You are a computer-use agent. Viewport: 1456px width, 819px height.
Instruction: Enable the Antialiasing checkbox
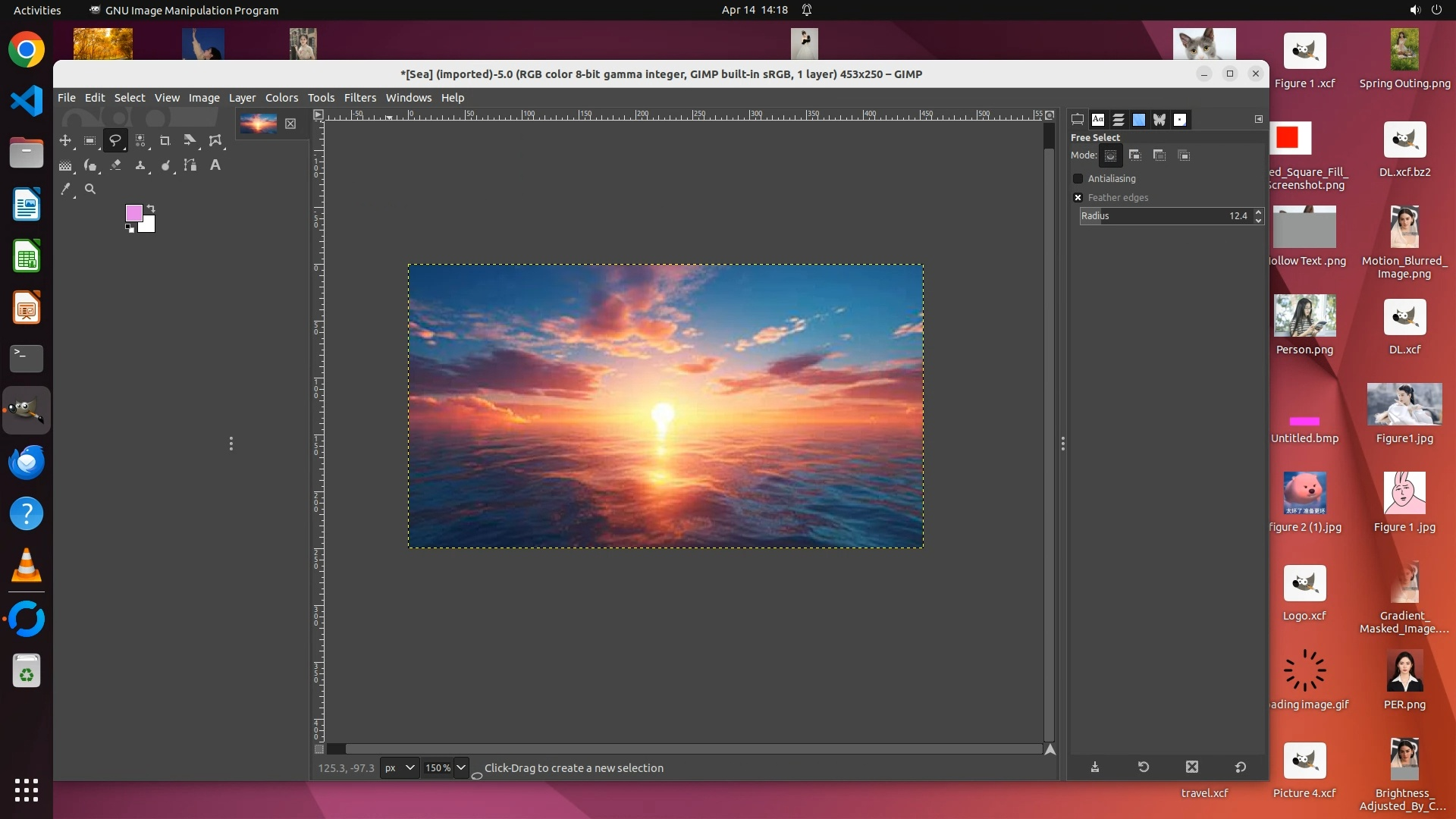pyautogui.click(x=1078, y=178)
